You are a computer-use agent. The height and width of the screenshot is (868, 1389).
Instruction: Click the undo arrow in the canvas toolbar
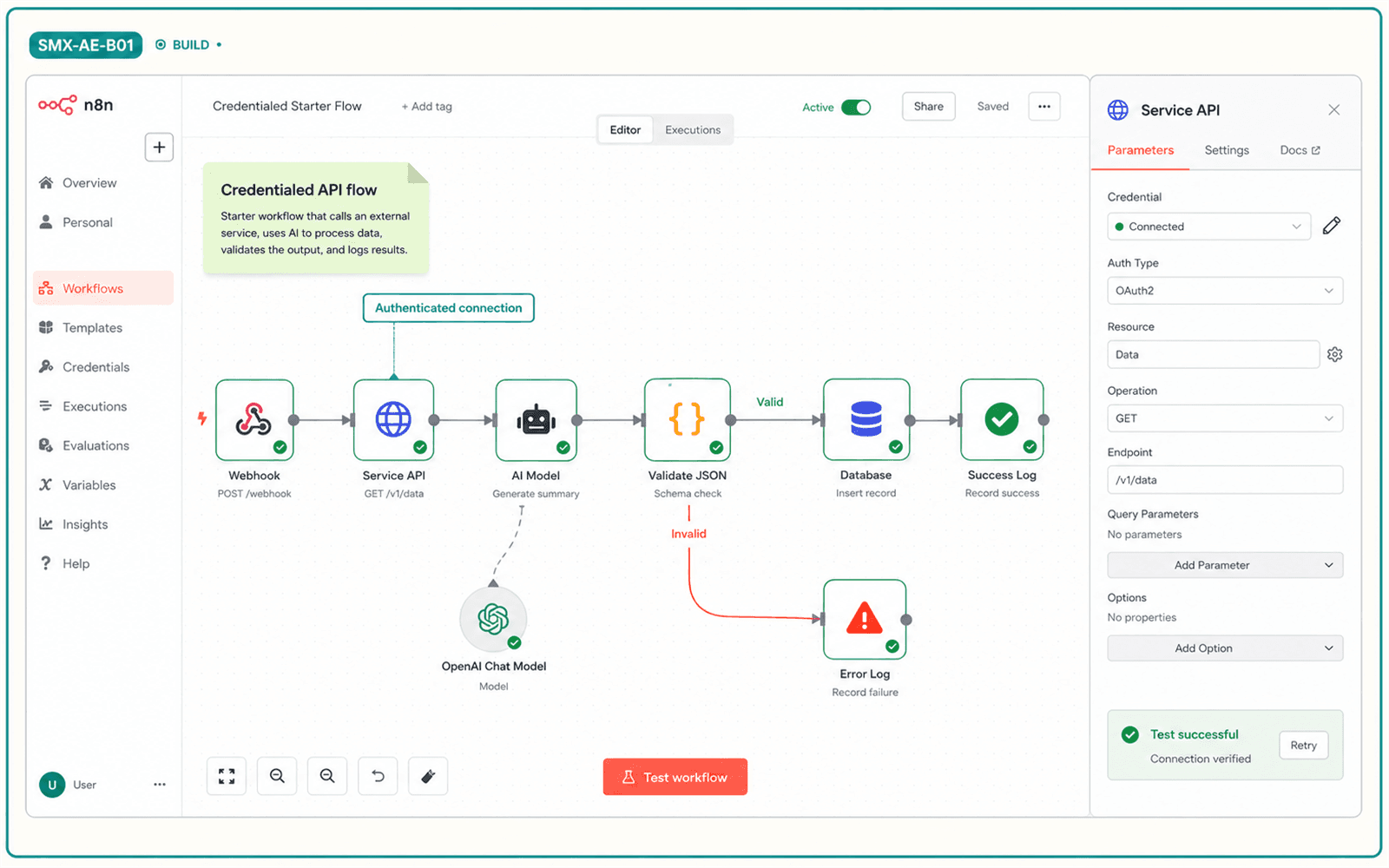point(378,776)
